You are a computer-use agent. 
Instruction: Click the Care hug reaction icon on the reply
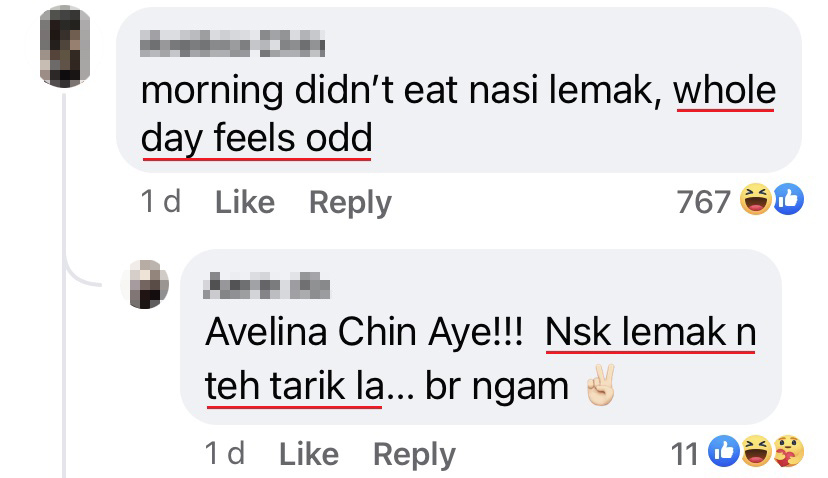pos(788,451)
